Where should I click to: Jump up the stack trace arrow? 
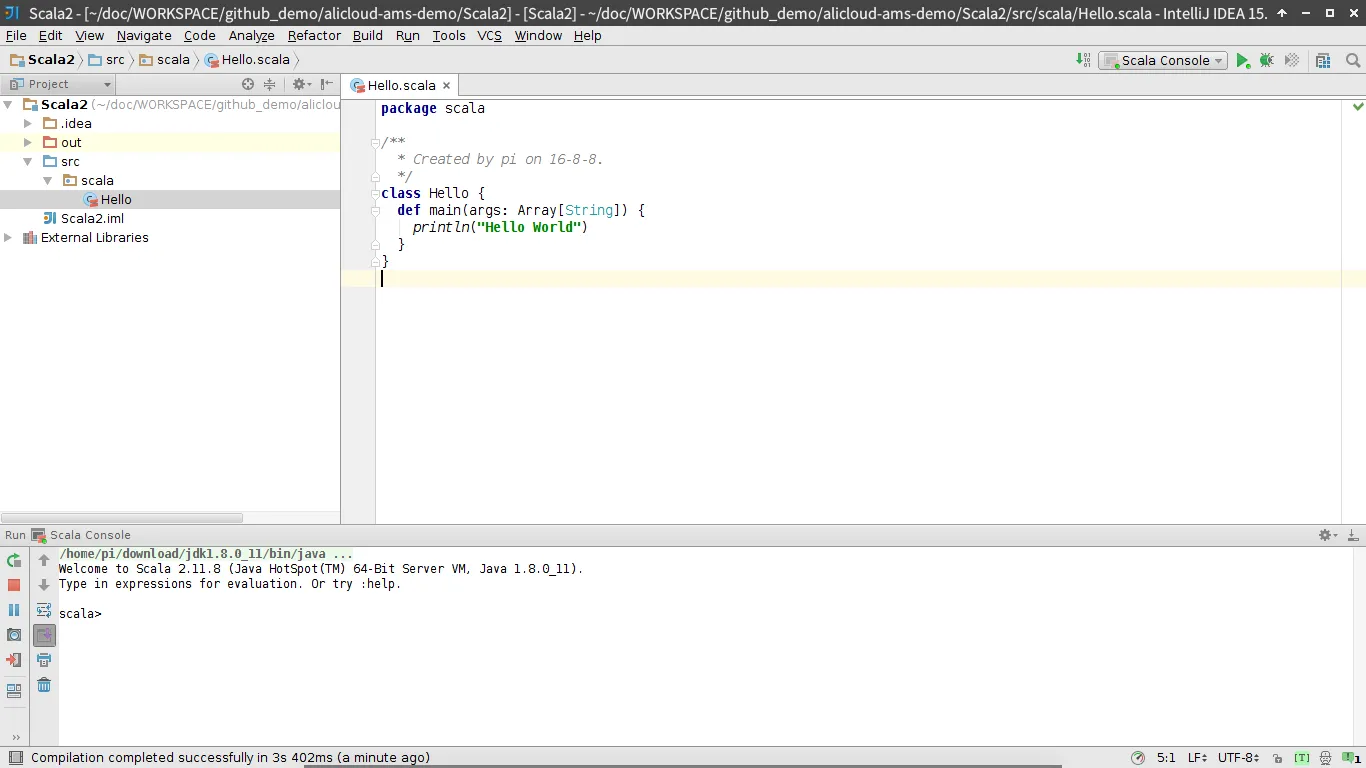(x=44, y=560)
